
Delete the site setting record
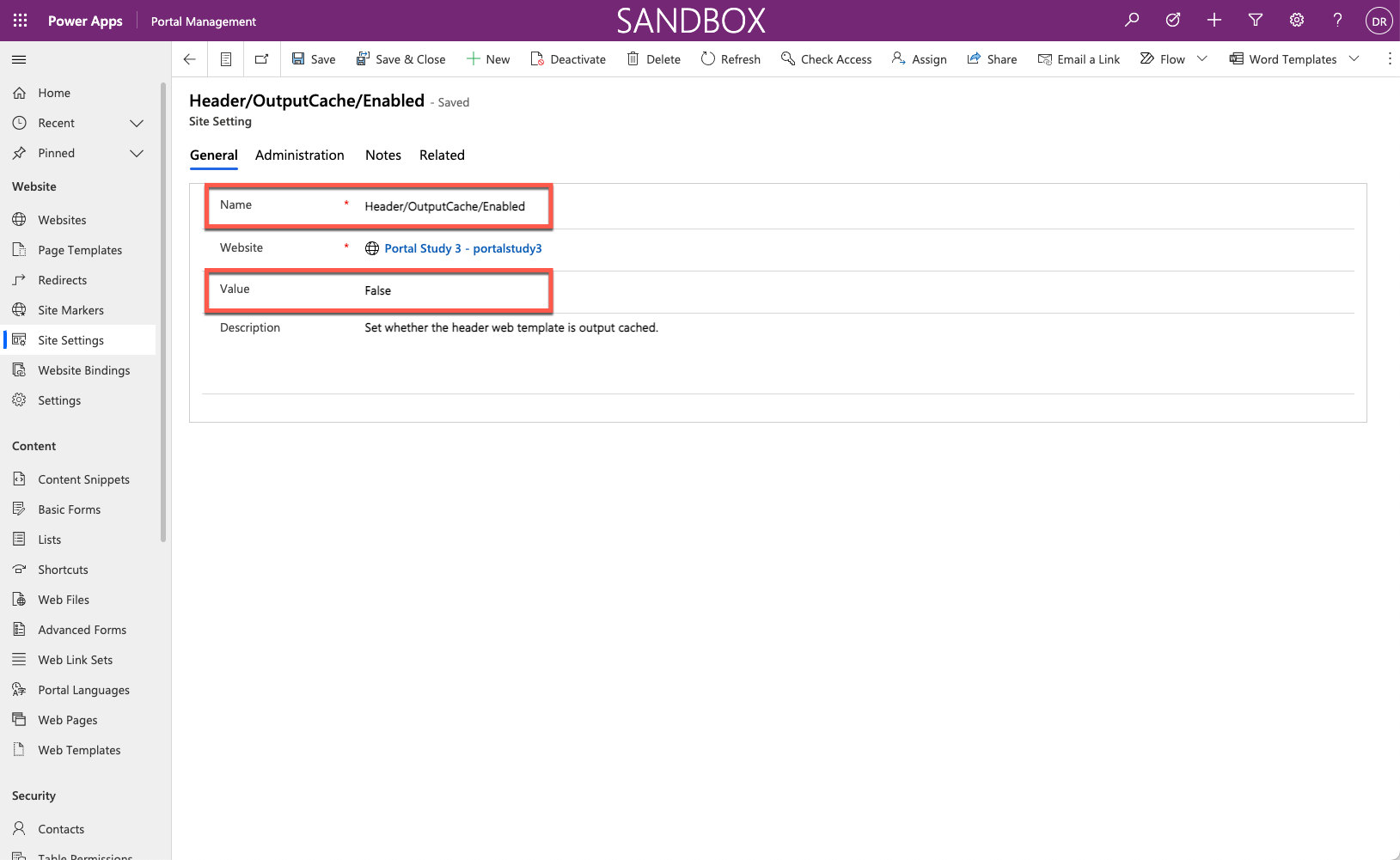coord(653,59)
